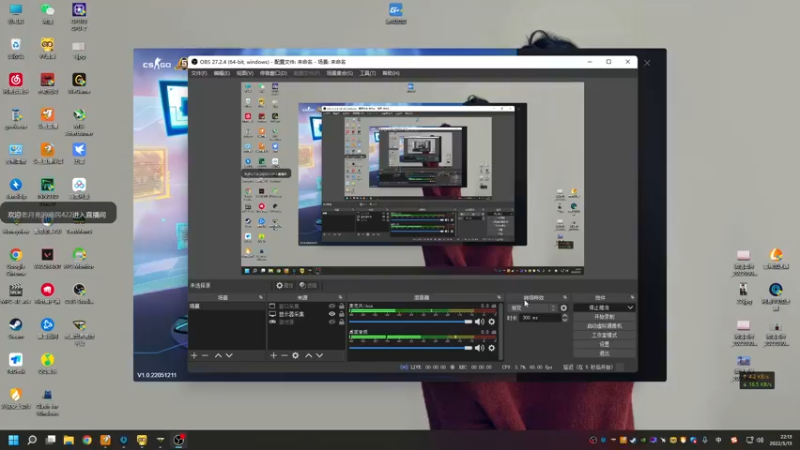Lock the 显示器采集 source
Screen dimensions: 800x450
coord(341,314)
